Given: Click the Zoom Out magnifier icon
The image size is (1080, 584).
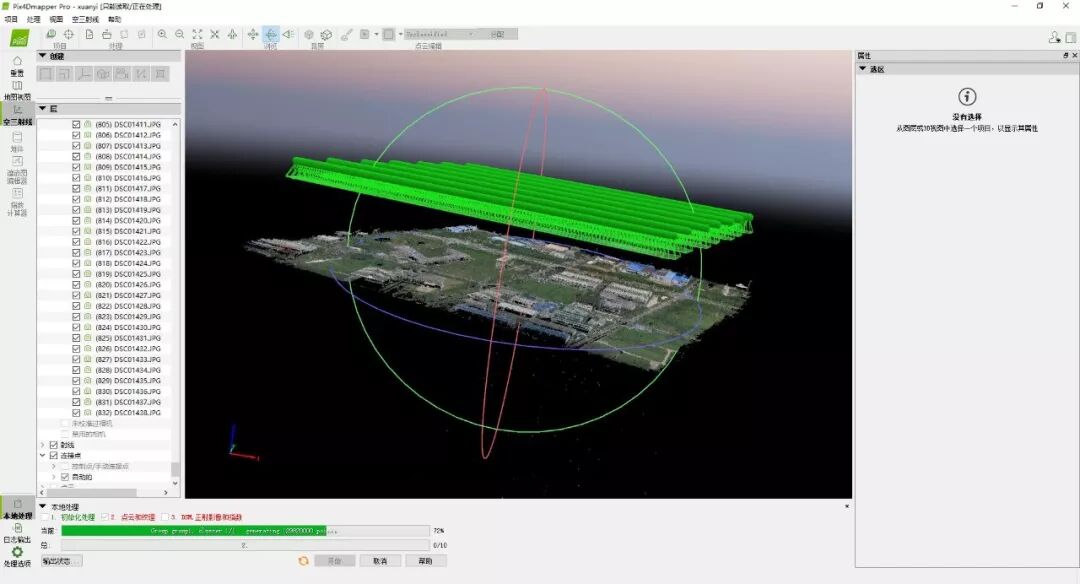Looking at the screenshot, I should point(179,34).
